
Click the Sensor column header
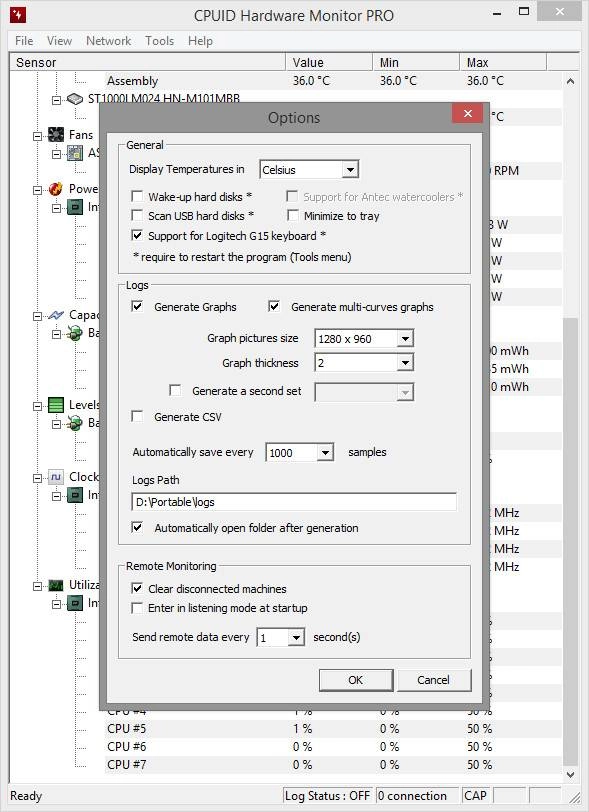148,63
